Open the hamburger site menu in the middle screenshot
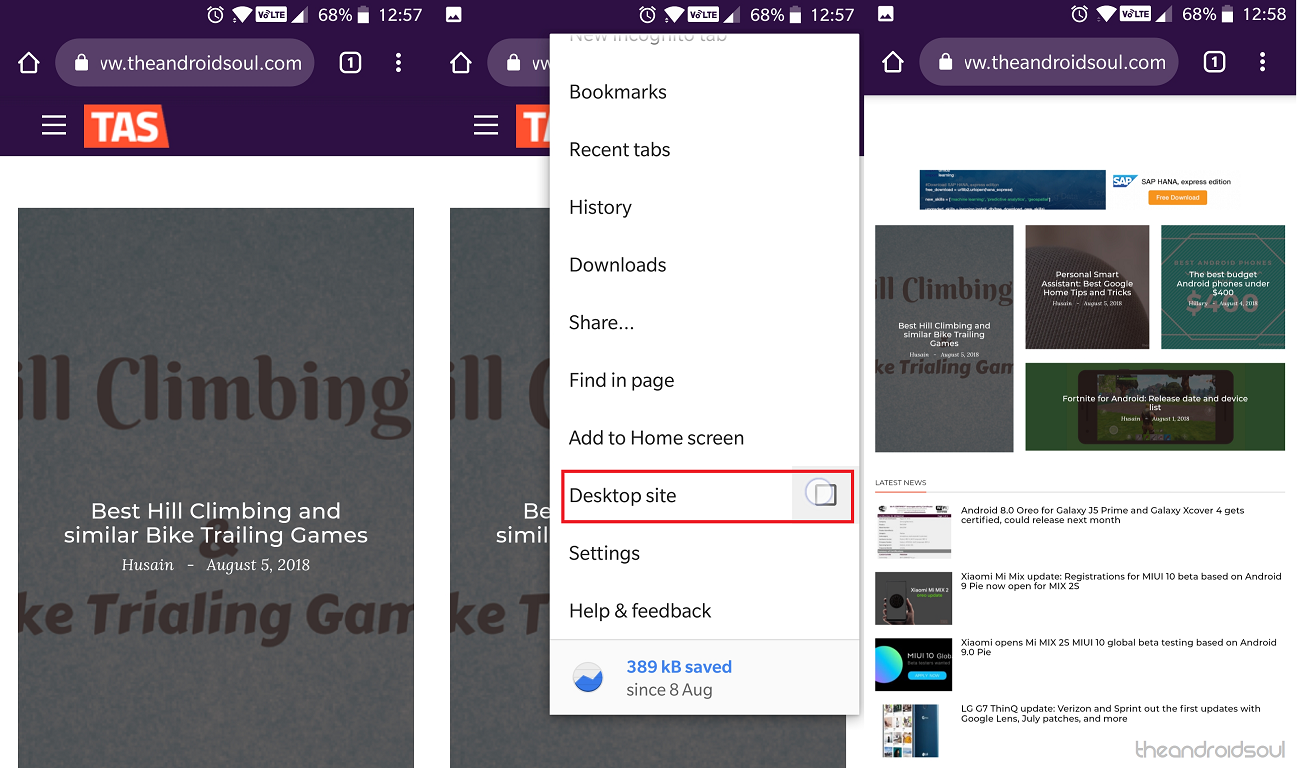 [x=486, y=125]
